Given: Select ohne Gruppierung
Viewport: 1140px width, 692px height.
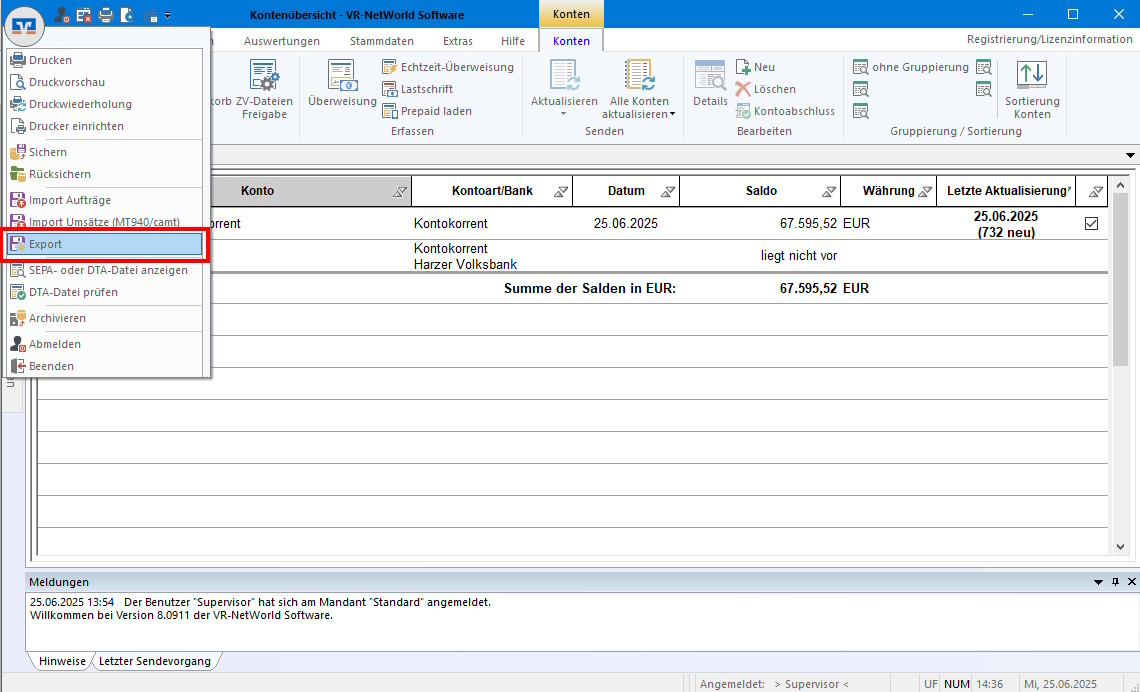Looking at the screenshot, I should tap(911, 67).
